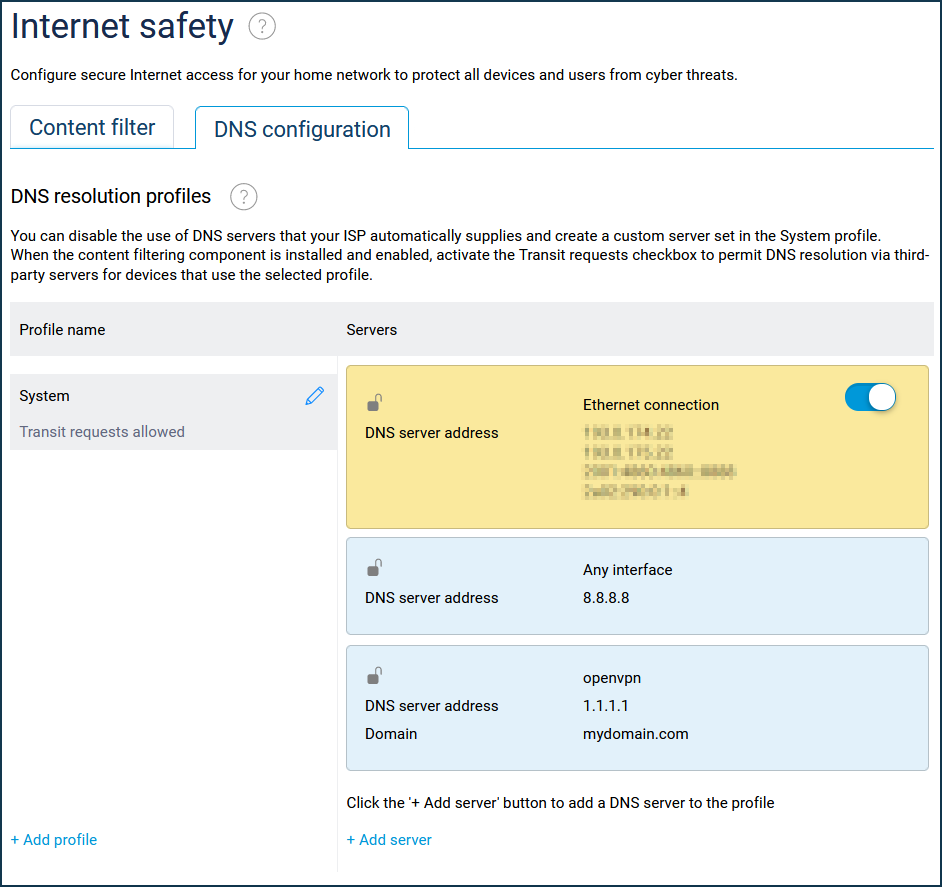
Task: Click the mydomain.com domain value
Action: pyautogui.click(x=635, y=734)
